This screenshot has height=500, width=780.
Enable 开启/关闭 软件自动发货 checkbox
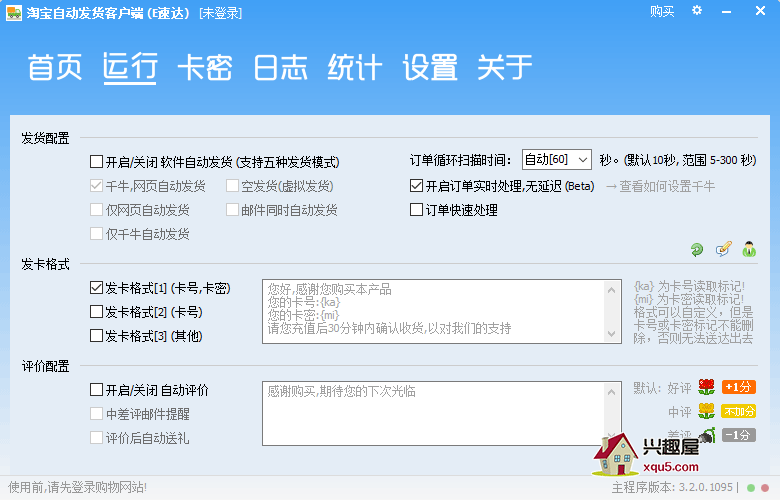[x=97, y=162]
